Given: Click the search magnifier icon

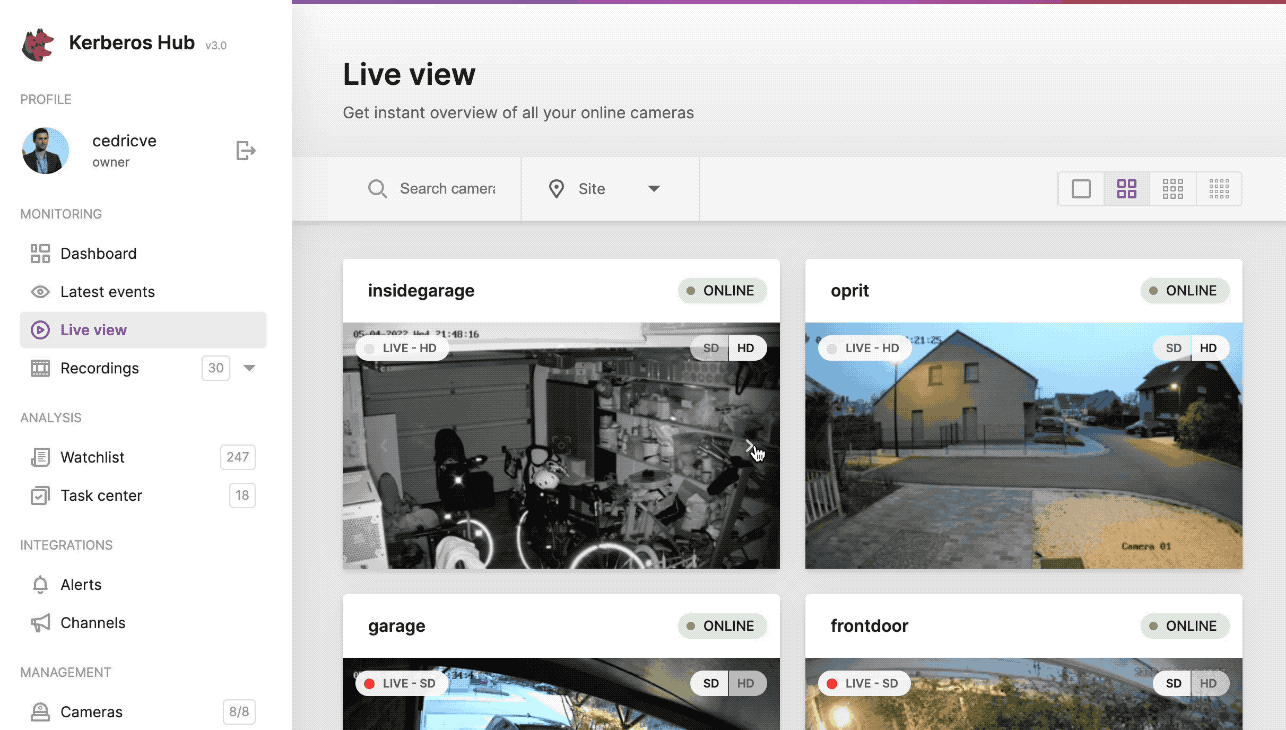Looking at the screenshot, I should [x=377, y=189].
